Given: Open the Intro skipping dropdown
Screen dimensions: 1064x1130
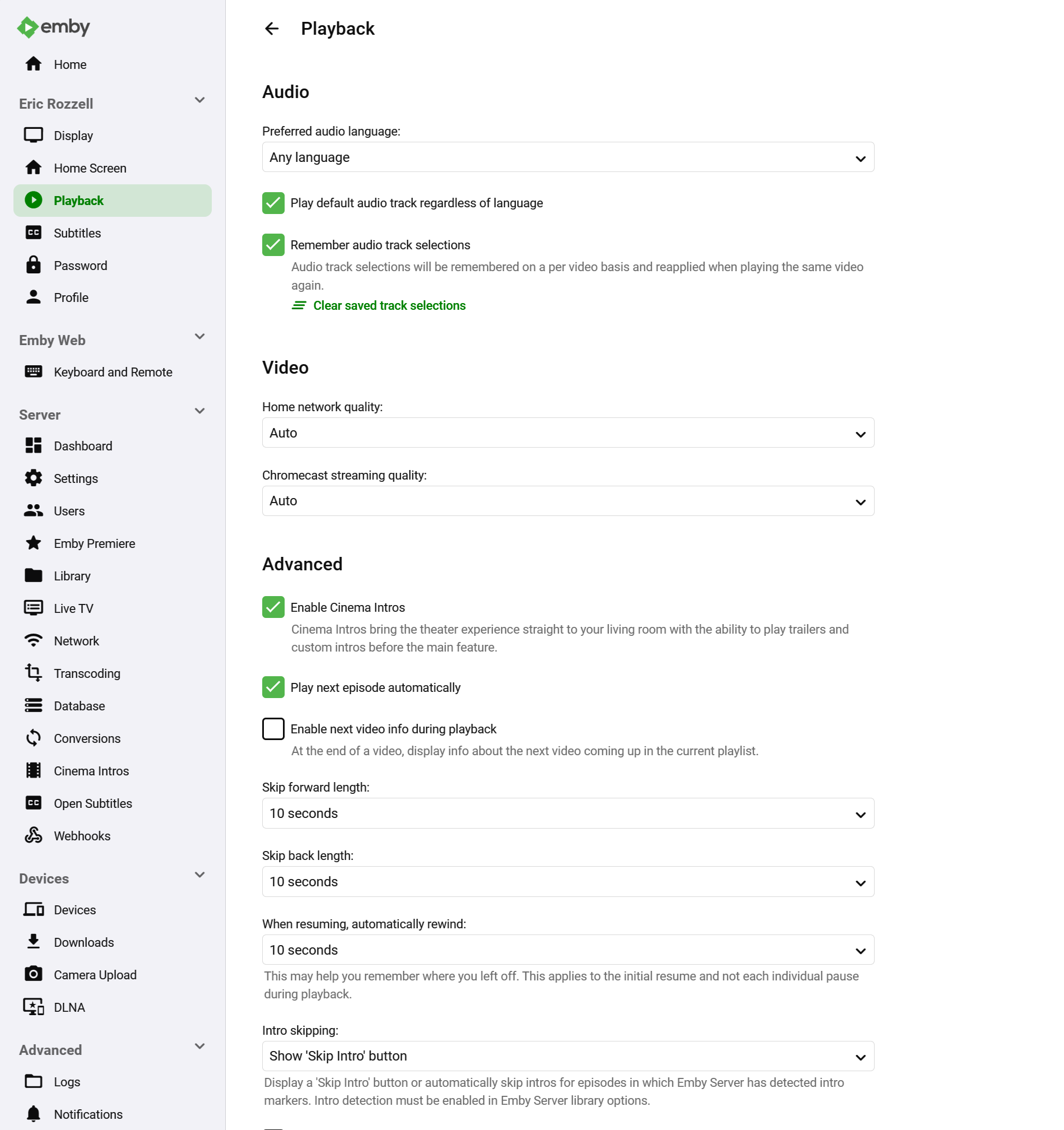Looking at the screenshot, I should pos(567,1056).
